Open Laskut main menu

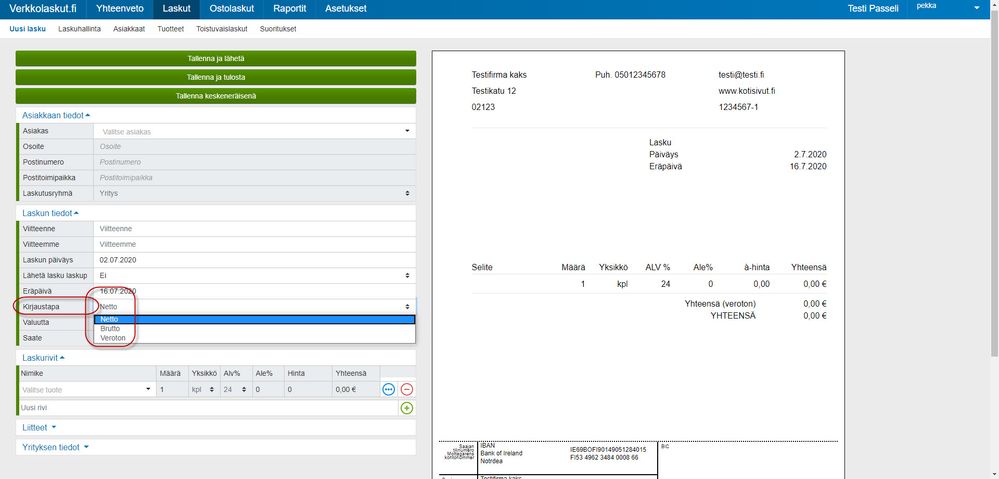click(x=176, y=9)
